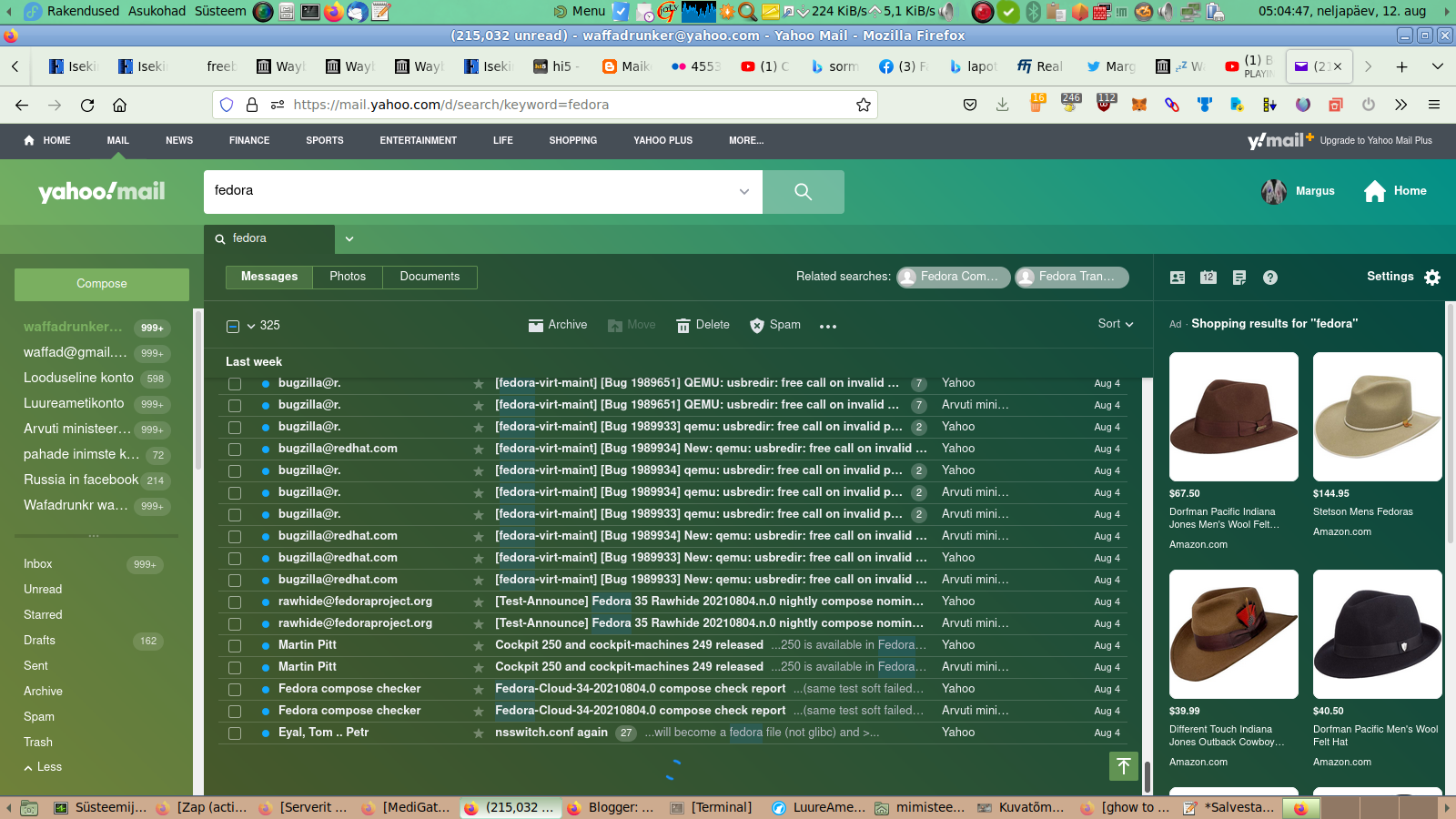Open the Inbox folder
The width and height of the screenshot is (1456, 819).
pos(38,564)
